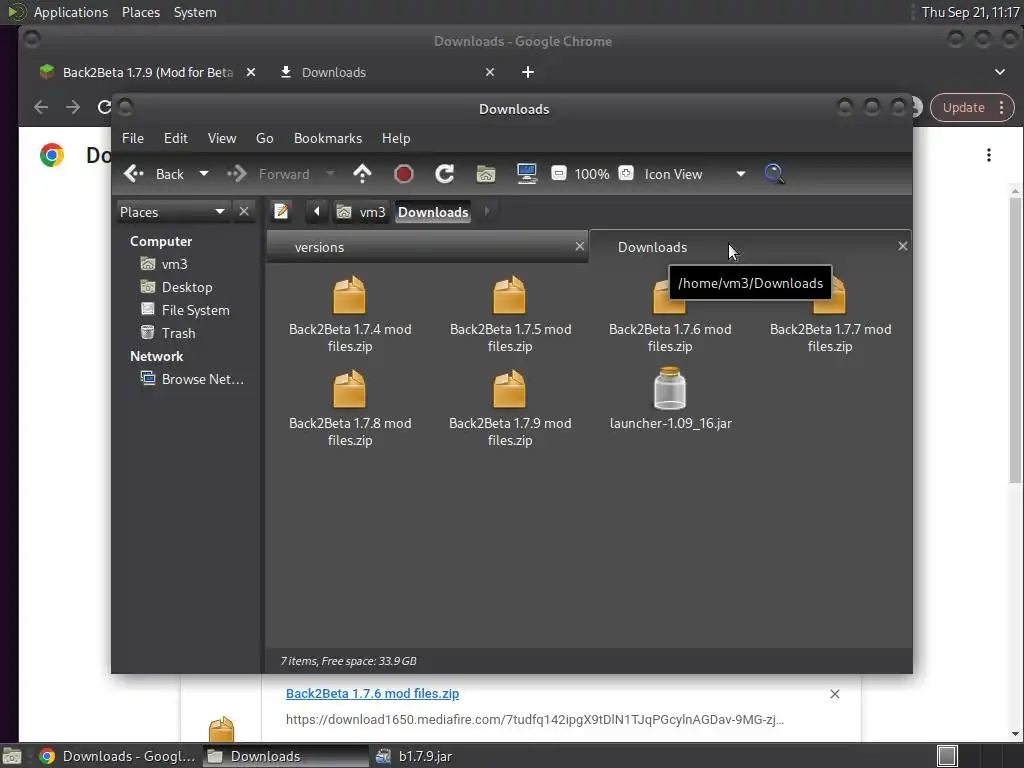Go up to parent folder with up arrow
Image resolution: width=1024 pixels, height=768 pixels.
[x=362, y=174]
